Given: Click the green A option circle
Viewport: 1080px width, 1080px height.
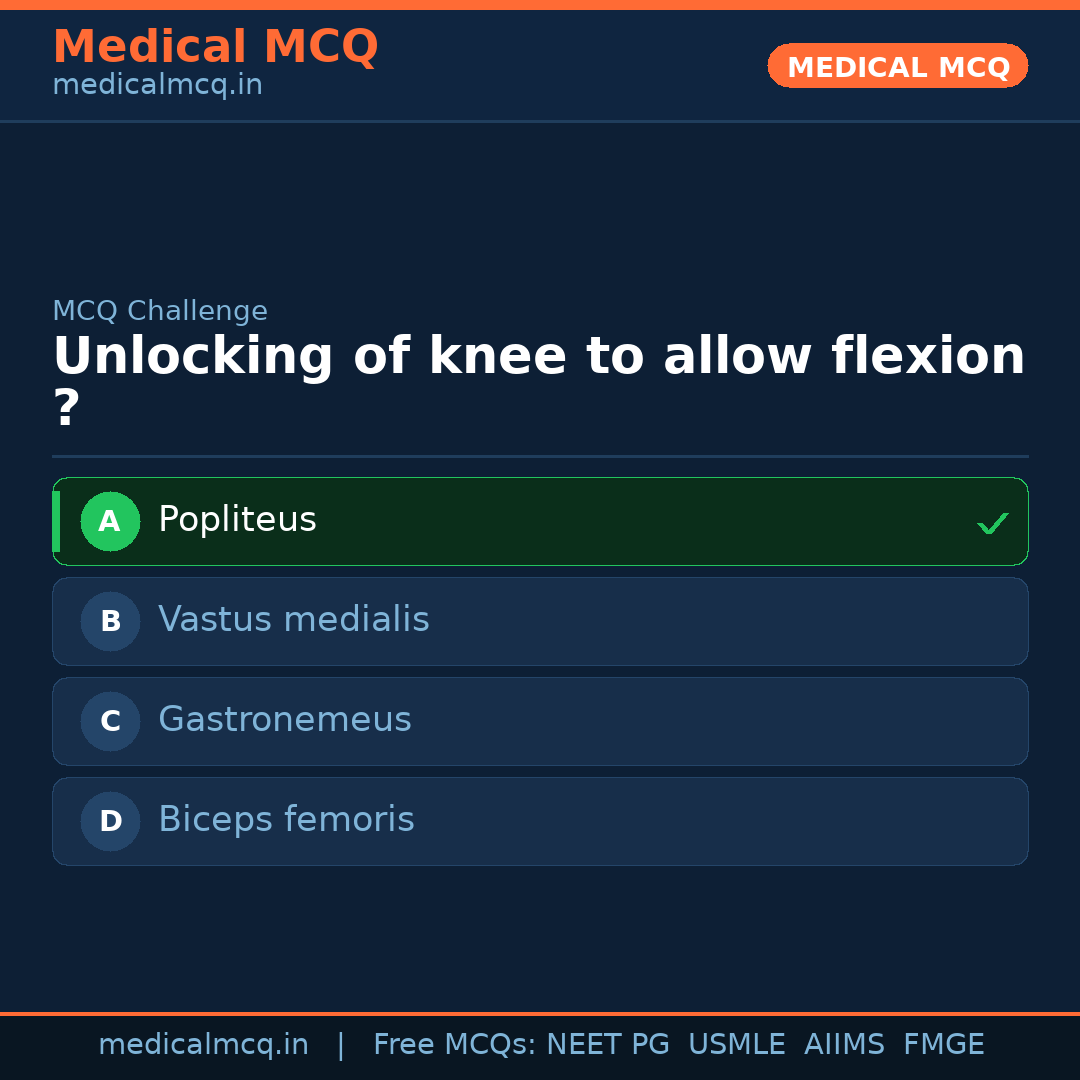Looking at the screenshot, I should pyautogui.click(x=110, y=521).
